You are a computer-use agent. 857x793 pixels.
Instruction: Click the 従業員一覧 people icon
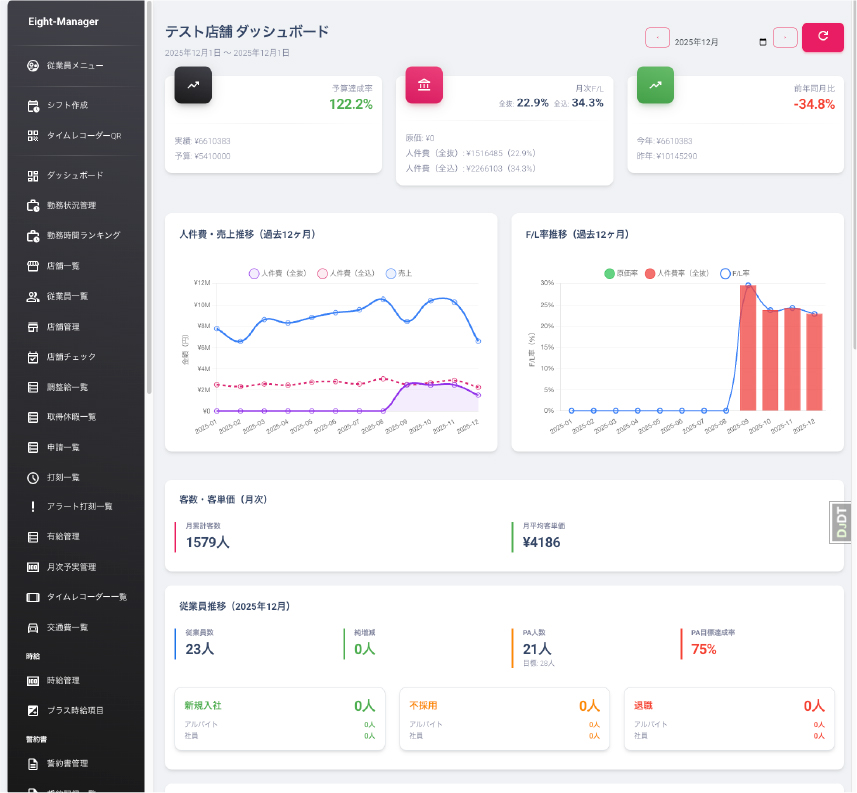[33, 297]
